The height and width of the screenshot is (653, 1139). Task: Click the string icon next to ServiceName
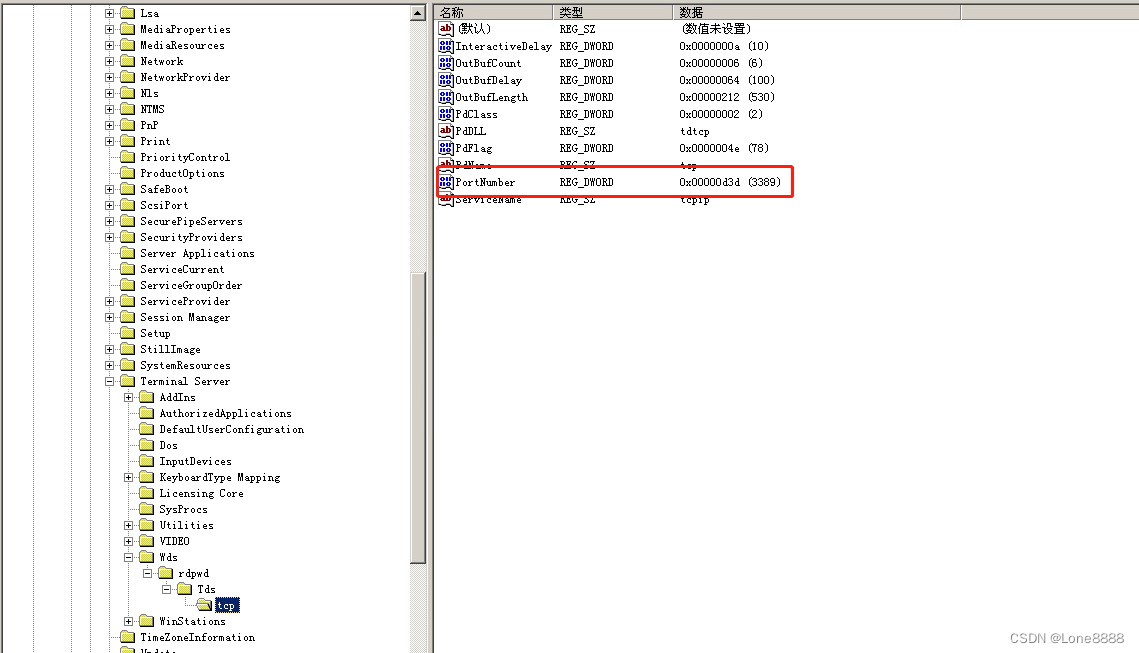[x=444, y=199]
